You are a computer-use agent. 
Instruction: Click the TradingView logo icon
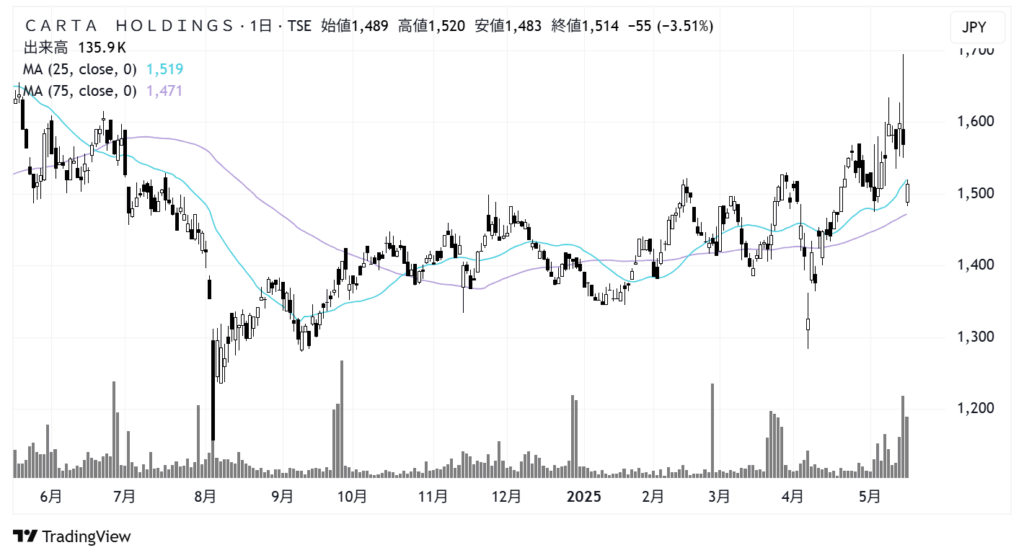click(25, 536)
